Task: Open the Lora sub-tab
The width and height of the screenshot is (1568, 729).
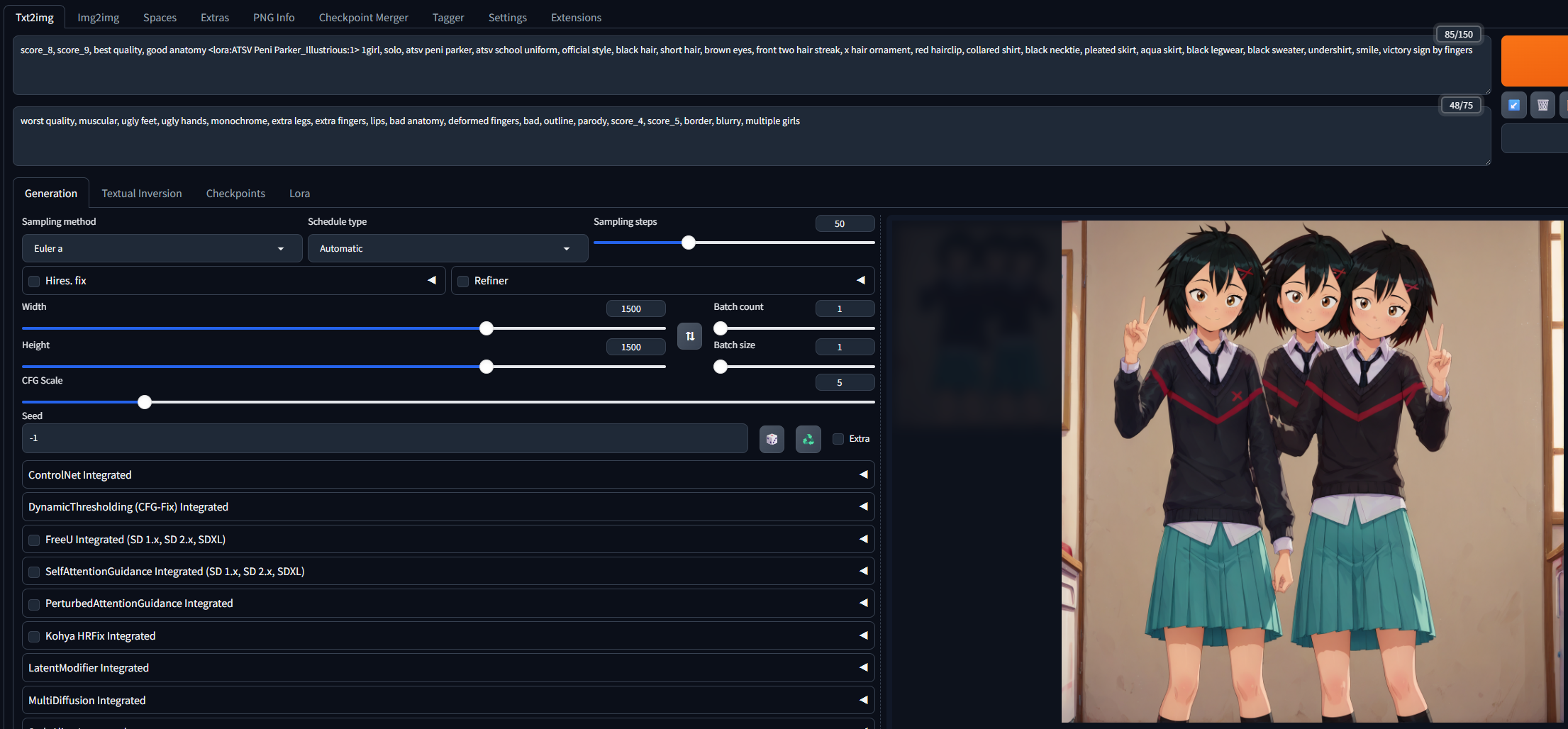Action: tap(299, 193)
